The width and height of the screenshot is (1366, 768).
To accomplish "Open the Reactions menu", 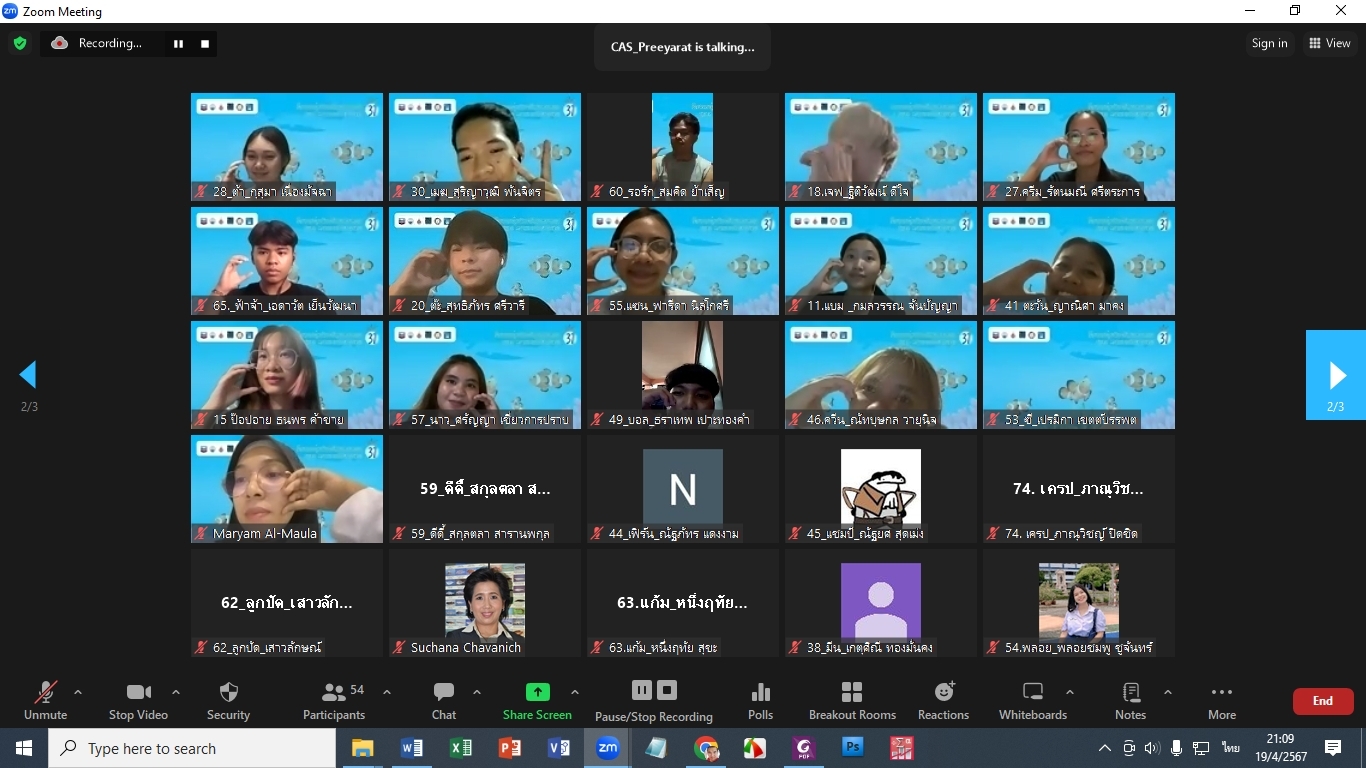I will 943,701.
